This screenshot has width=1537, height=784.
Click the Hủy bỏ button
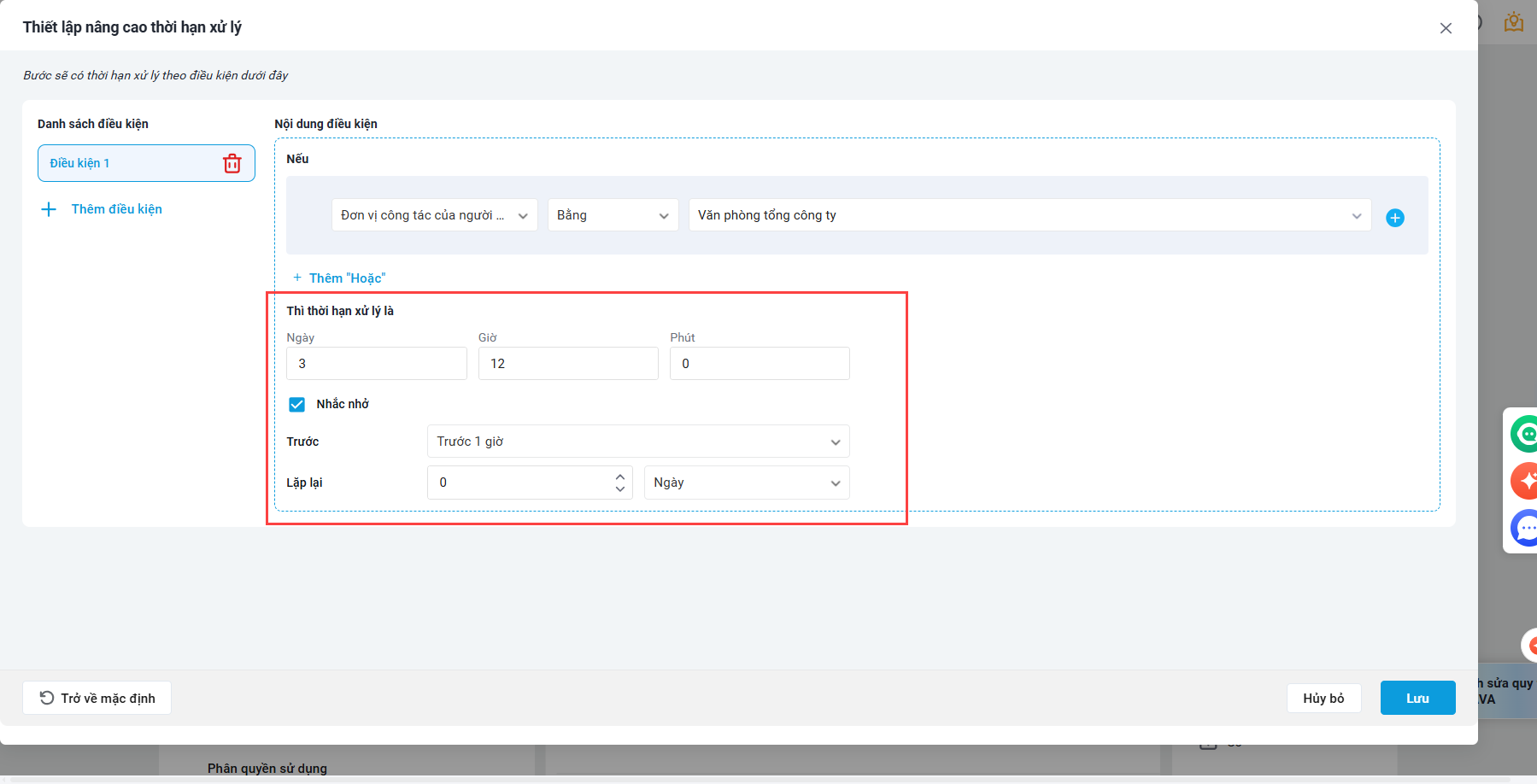1323,698
